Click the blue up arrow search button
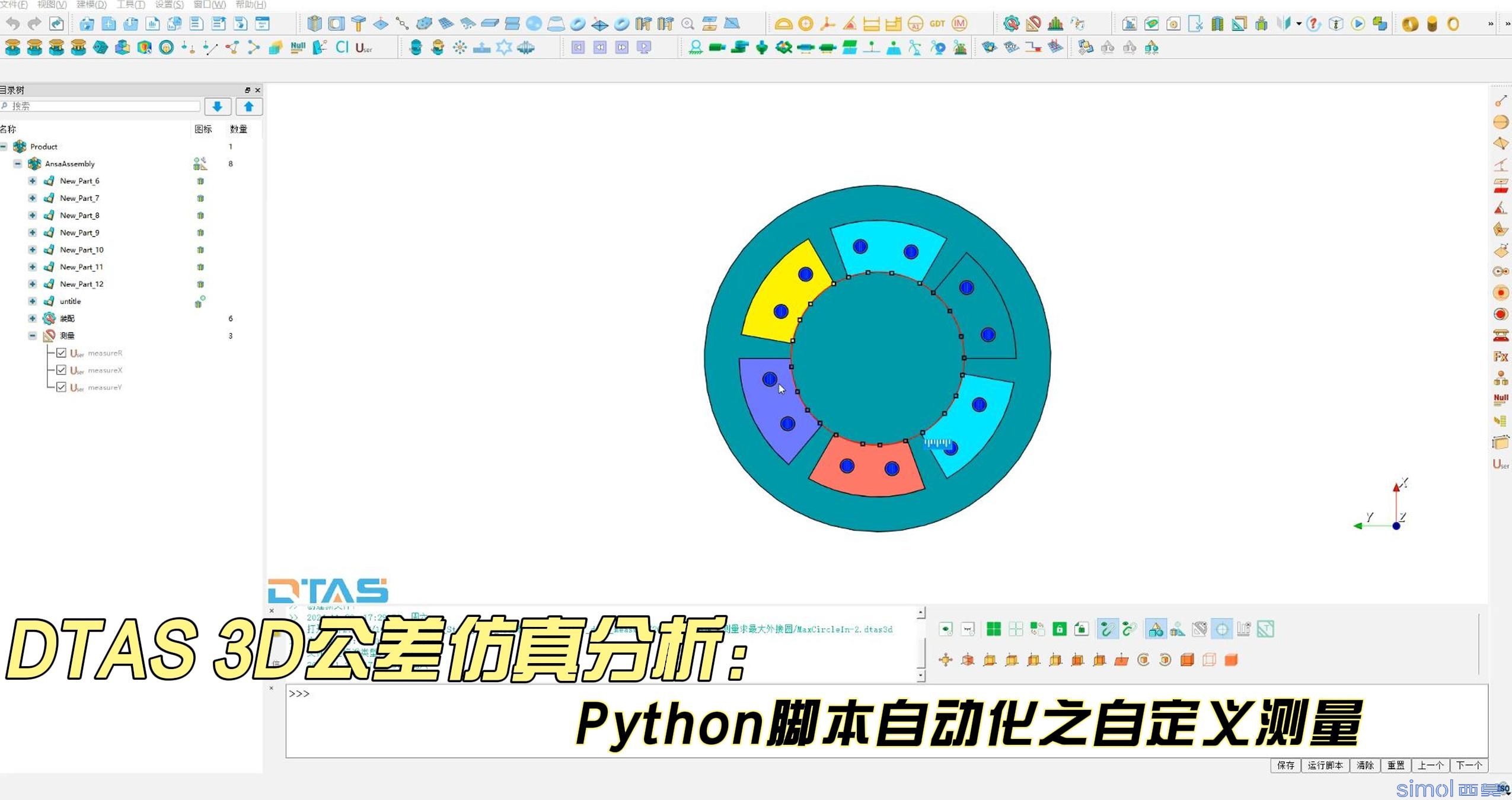Screen dimensions: 1512x800 pyautogui.click(x=248, y=107)
